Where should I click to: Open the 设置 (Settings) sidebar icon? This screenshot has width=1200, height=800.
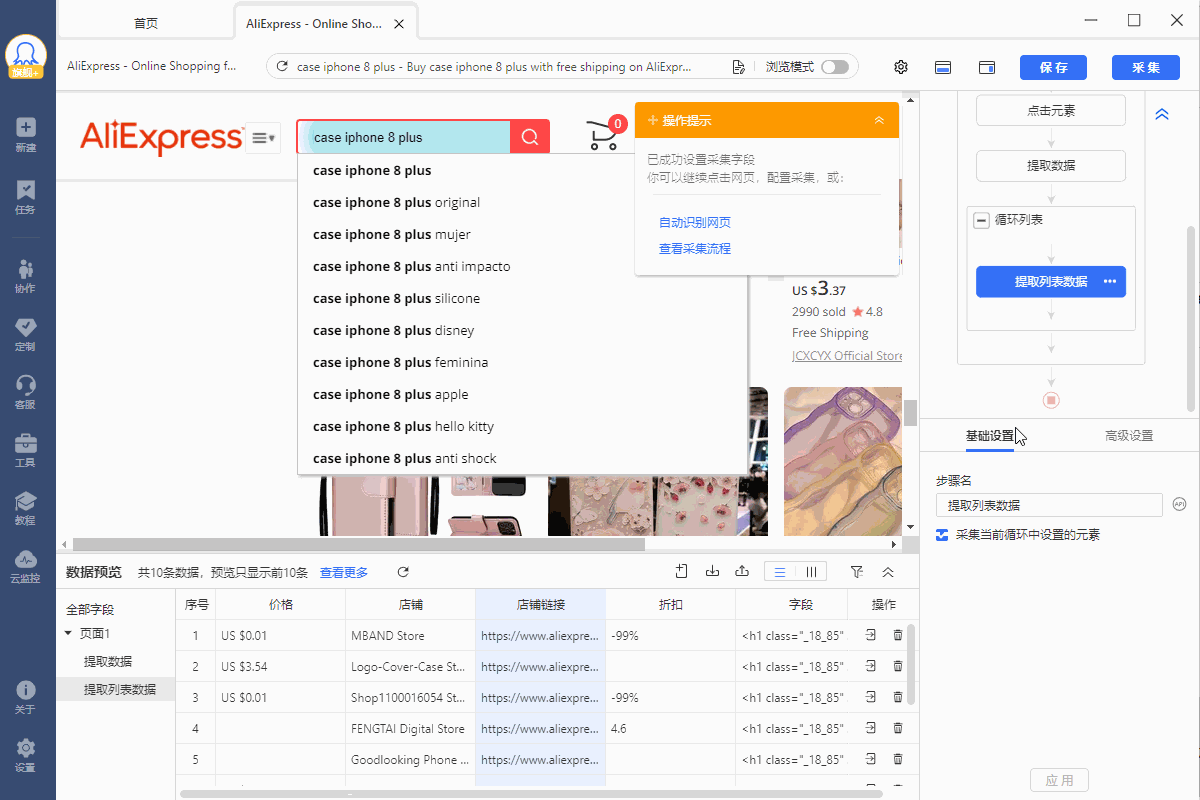26,755
